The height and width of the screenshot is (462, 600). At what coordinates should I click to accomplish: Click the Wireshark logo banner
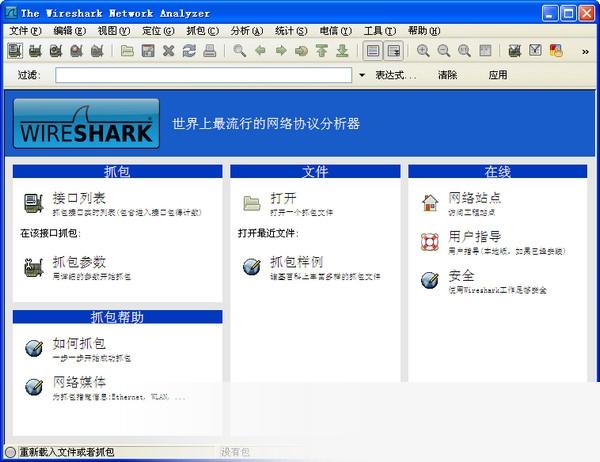coord(86,123)
